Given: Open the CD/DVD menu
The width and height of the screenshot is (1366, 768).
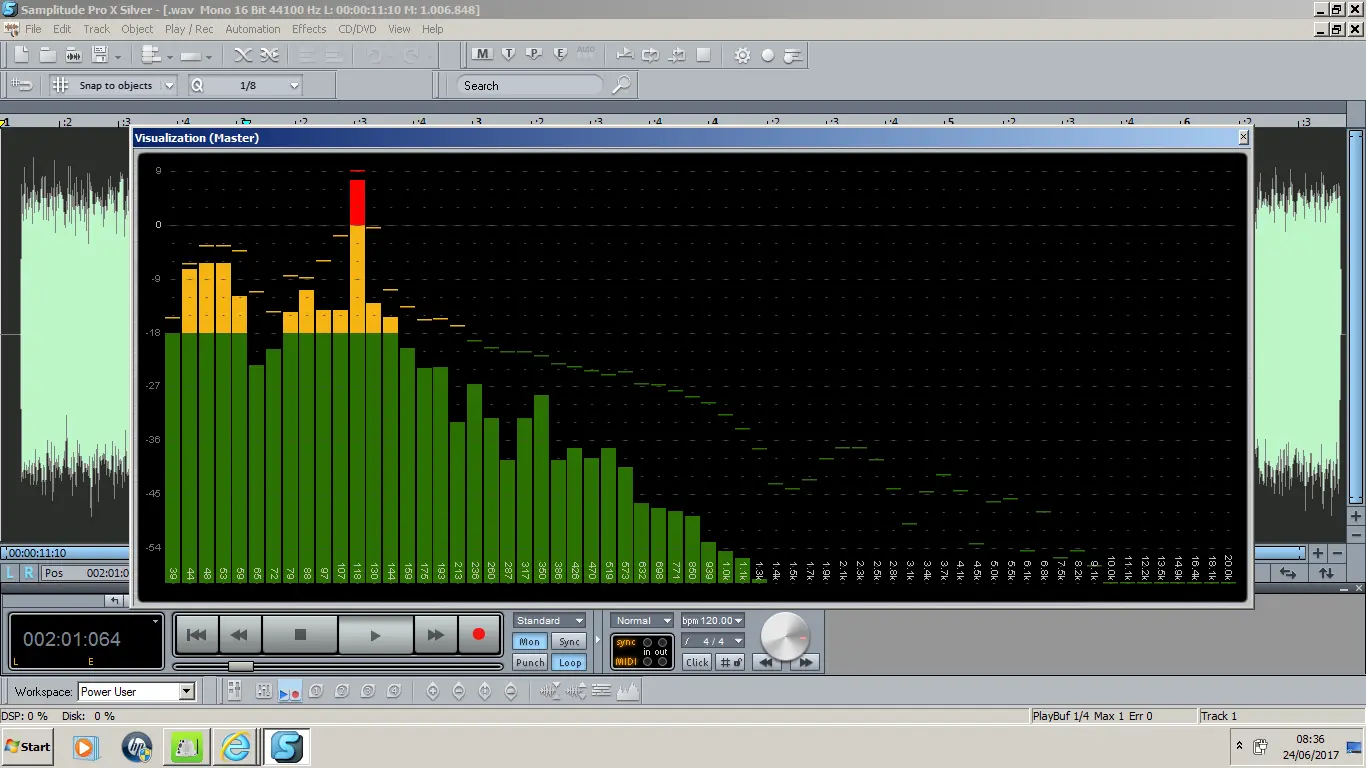Looking at the screenshot, I should 358,29.
